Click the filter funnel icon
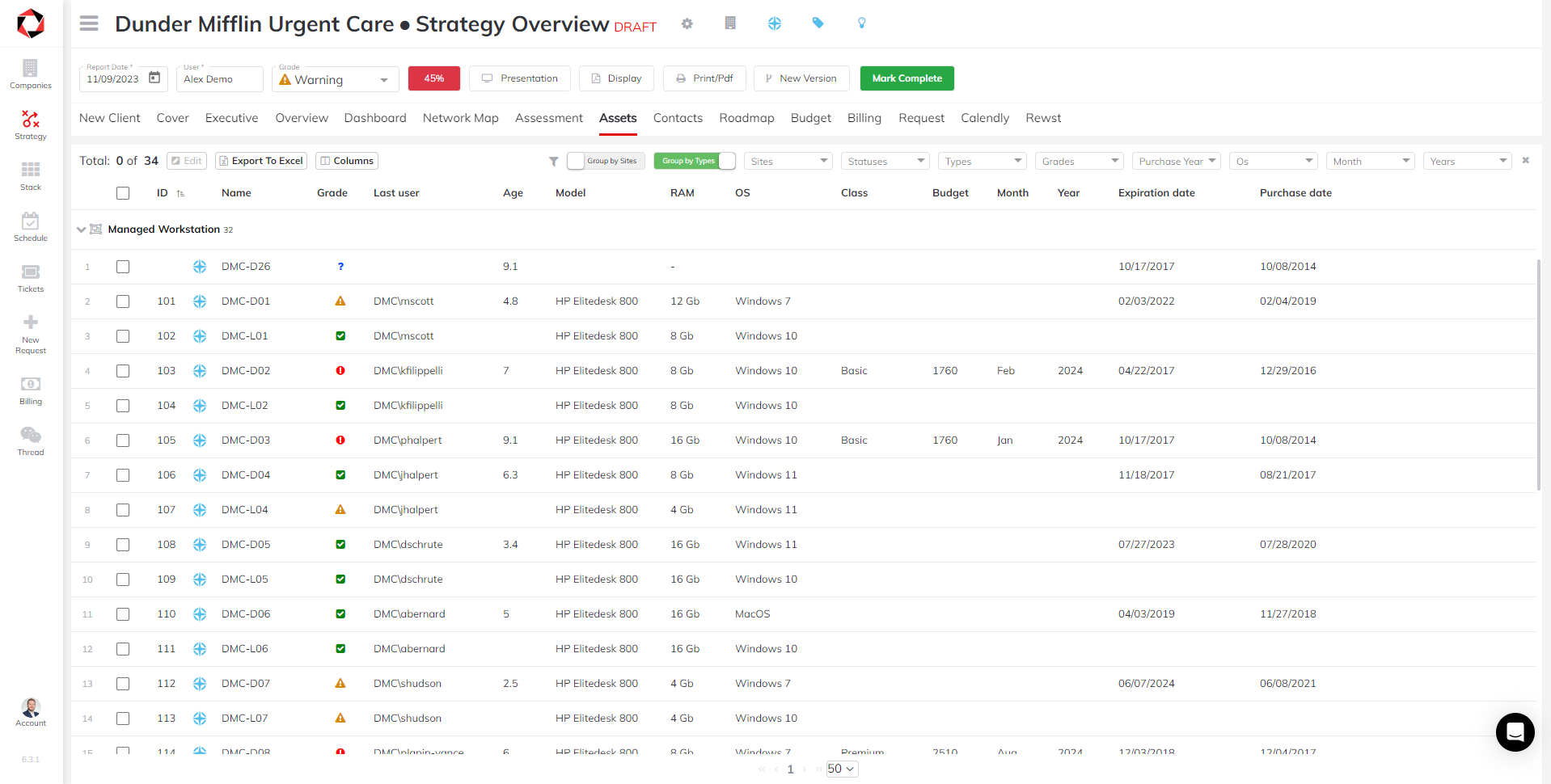1551x784 pixels. click(554, 161)
